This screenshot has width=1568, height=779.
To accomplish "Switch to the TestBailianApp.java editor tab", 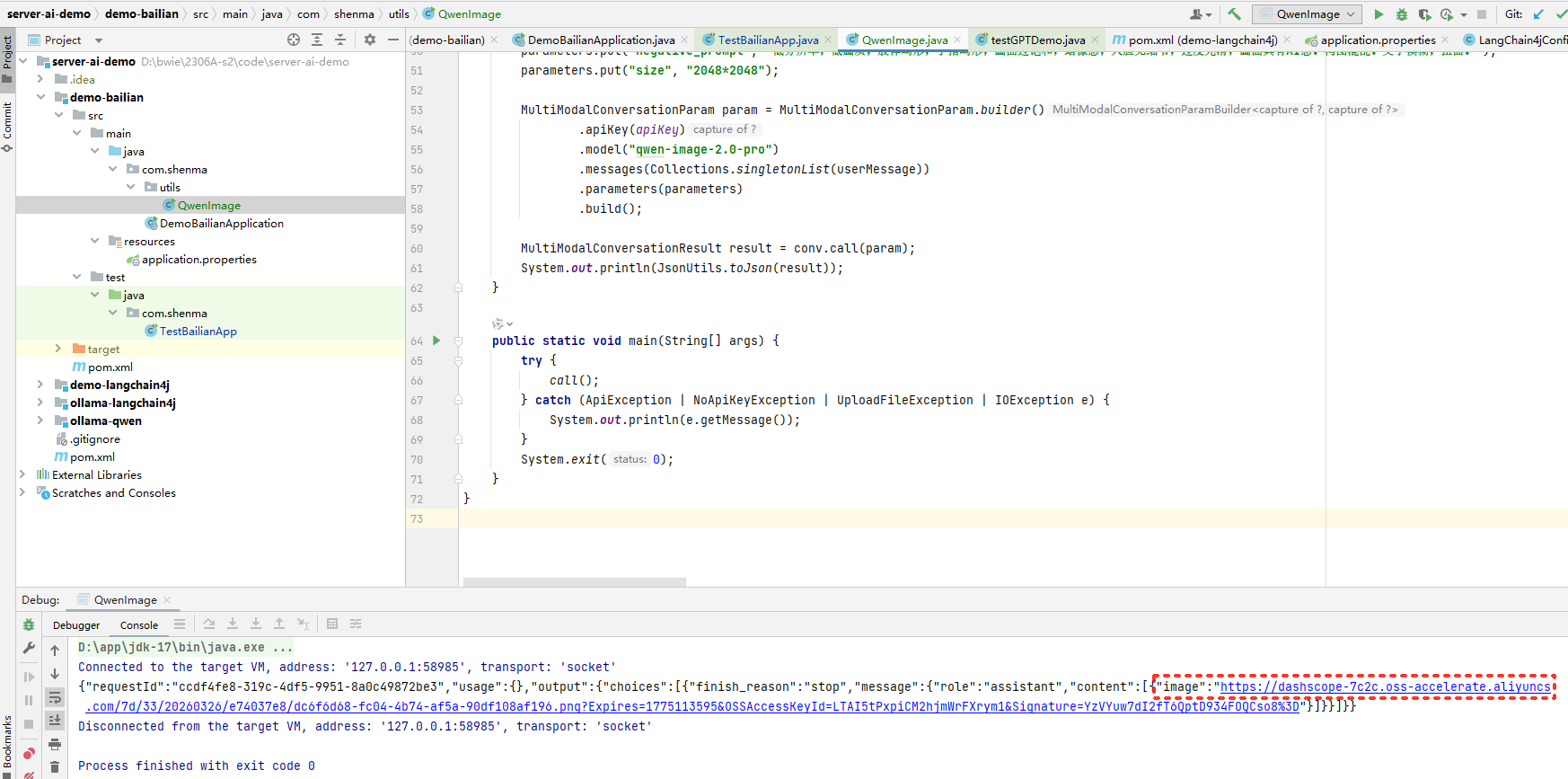I will coord(768,40).
